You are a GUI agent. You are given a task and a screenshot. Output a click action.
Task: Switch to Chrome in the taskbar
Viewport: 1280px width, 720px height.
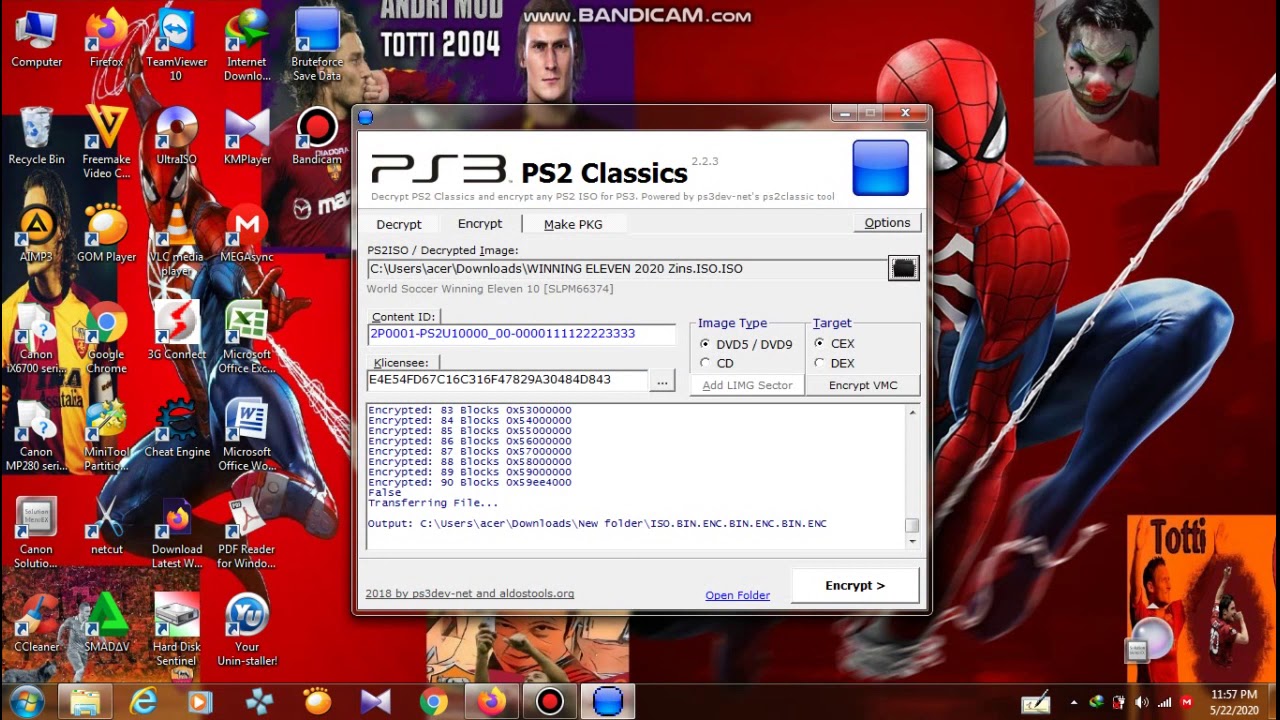pos(433,701)
